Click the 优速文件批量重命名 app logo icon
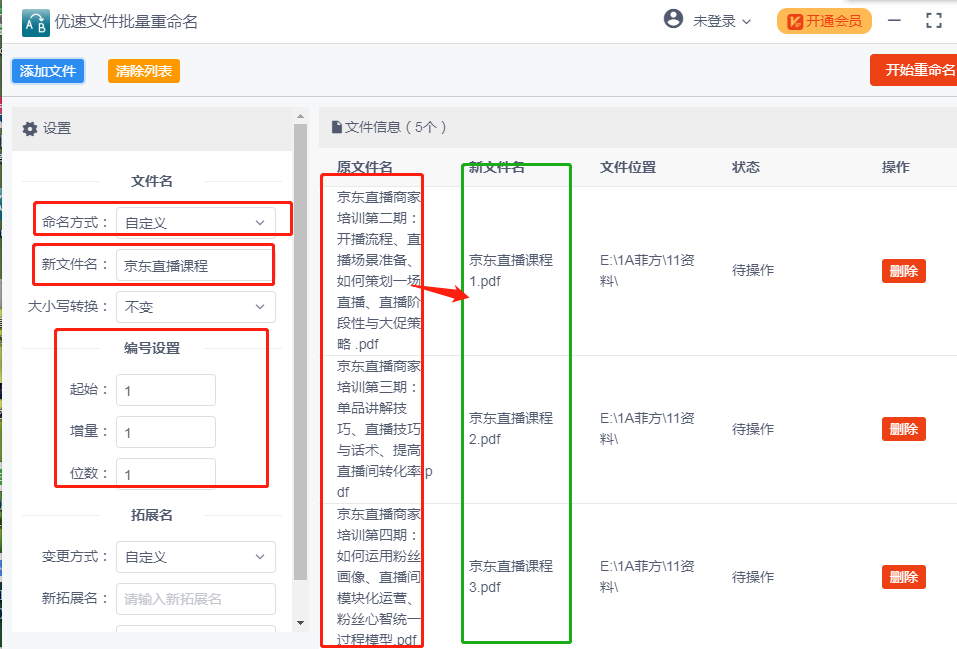This screenshot has height=649, width=957. point(35,23)
